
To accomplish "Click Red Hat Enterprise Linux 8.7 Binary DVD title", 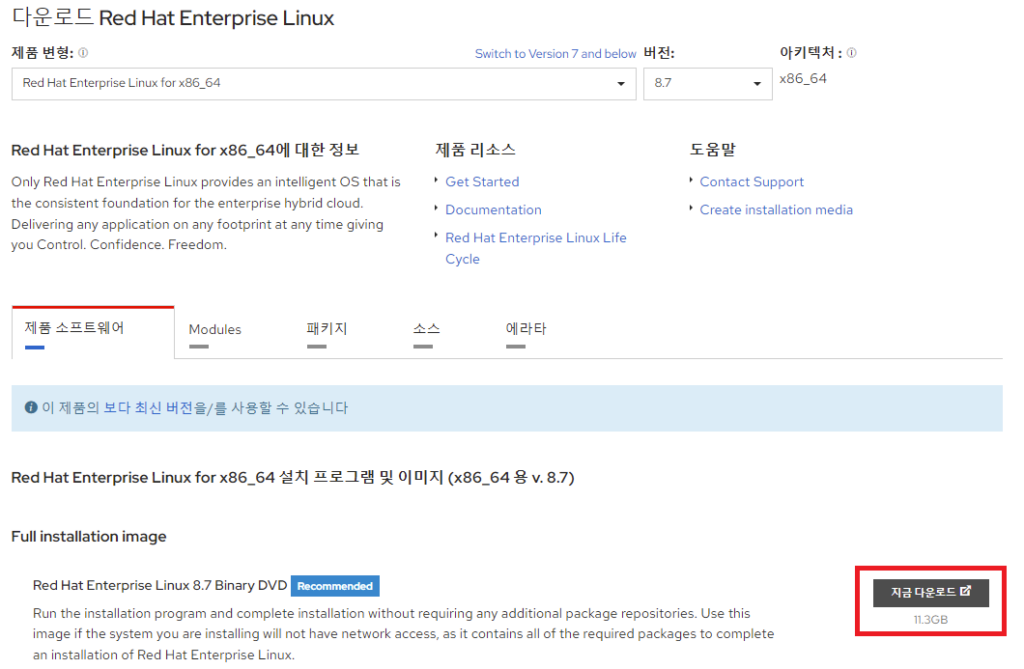I will (160, 585).
